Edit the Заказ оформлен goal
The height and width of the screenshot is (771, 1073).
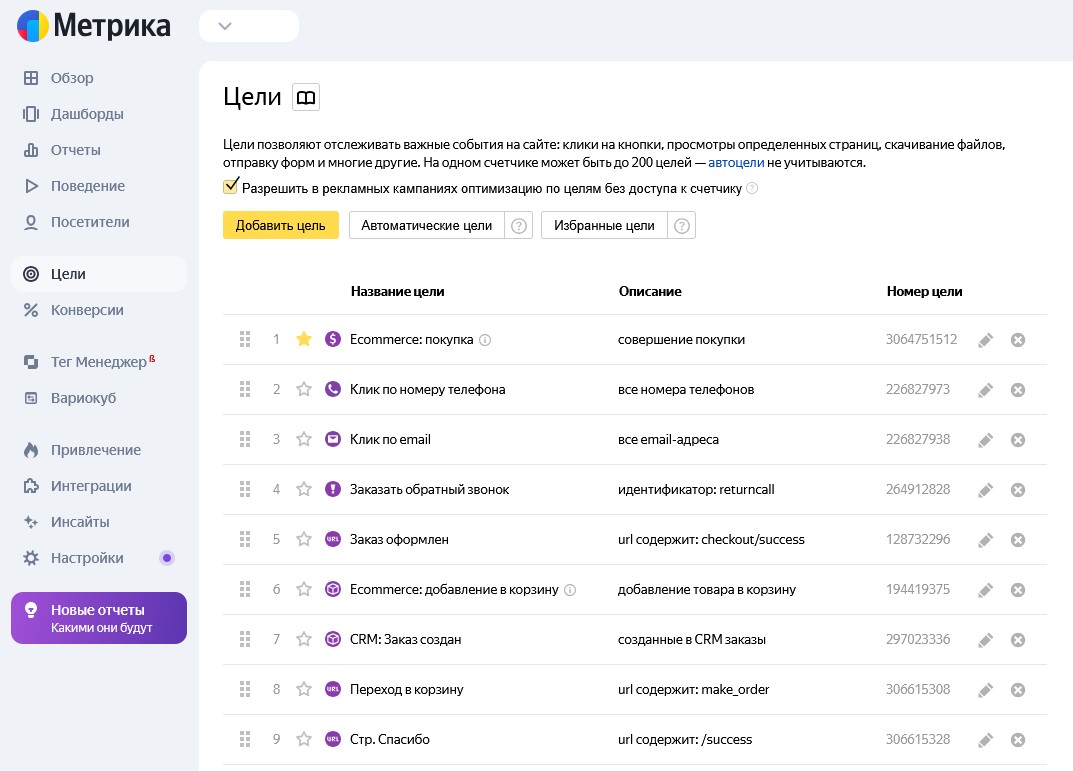click(985, 540)
